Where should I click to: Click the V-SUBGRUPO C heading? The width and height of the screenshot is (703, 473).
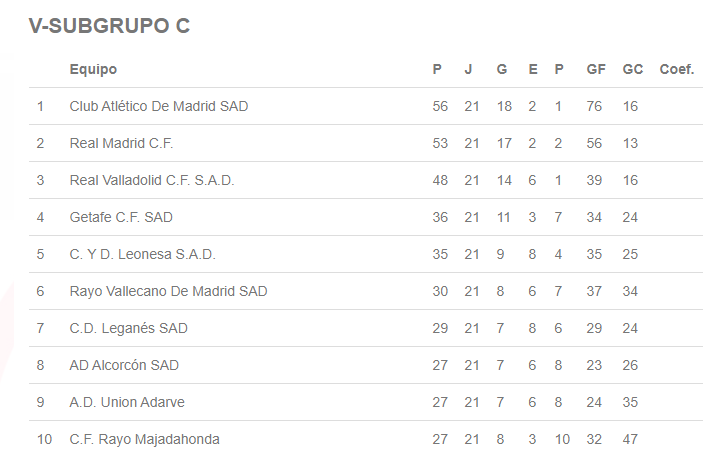109,26
